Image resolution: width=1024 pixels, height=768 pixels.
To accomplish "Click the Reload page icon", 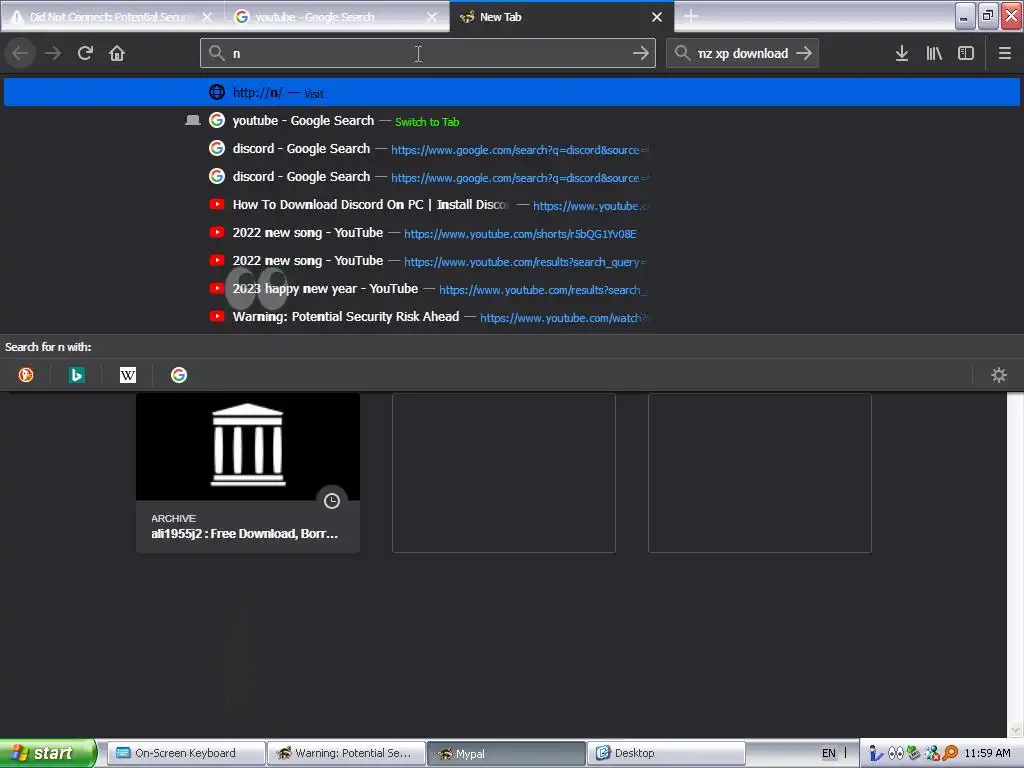I will coord(85,53).
